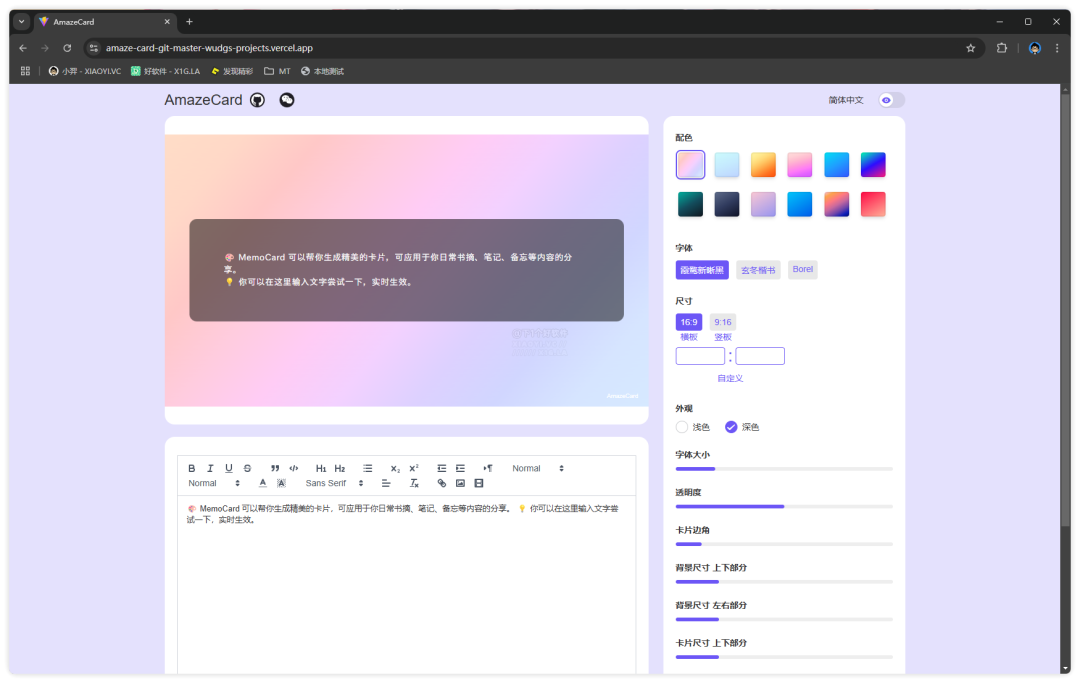1080x683 pixels.
Task: Toggle list formatting icon
Action: point(368,468)
